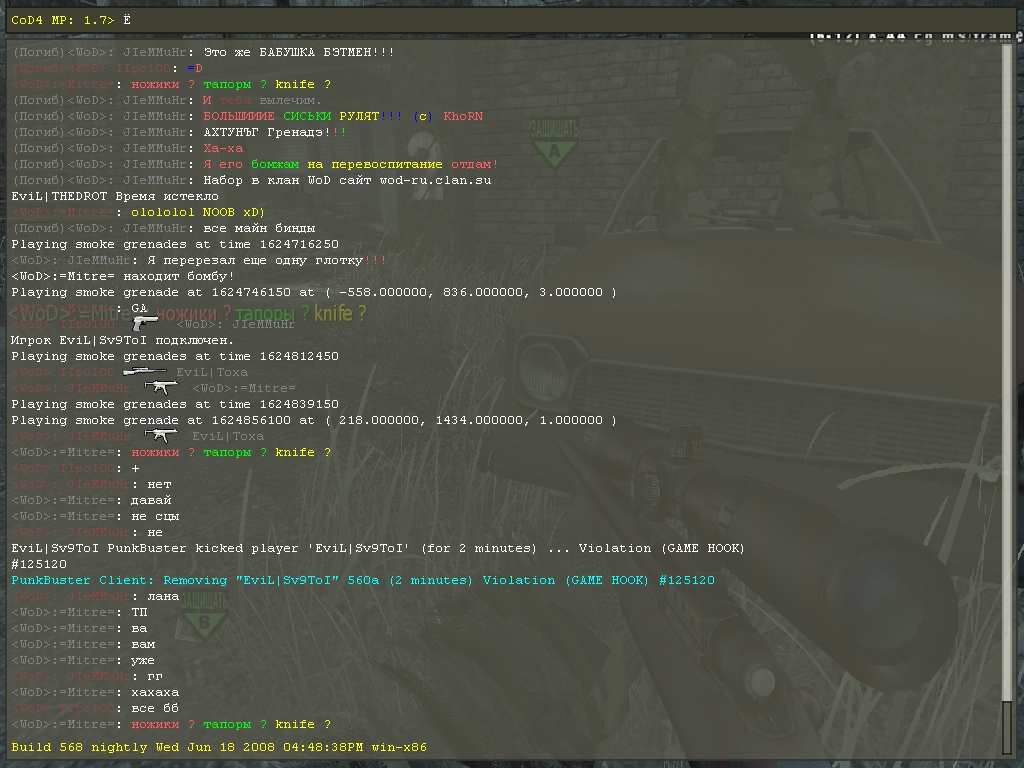Click the smoke grenade line with 1624746150
The image size is (1024, 768).
(x=313, y=292)
